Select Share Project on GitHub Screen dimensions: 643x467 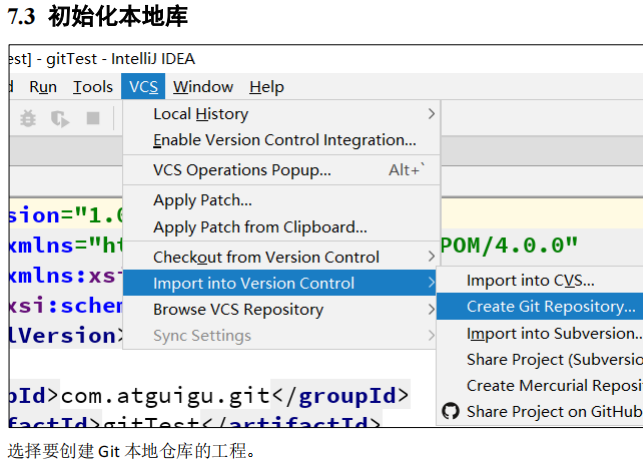(540, 411)
